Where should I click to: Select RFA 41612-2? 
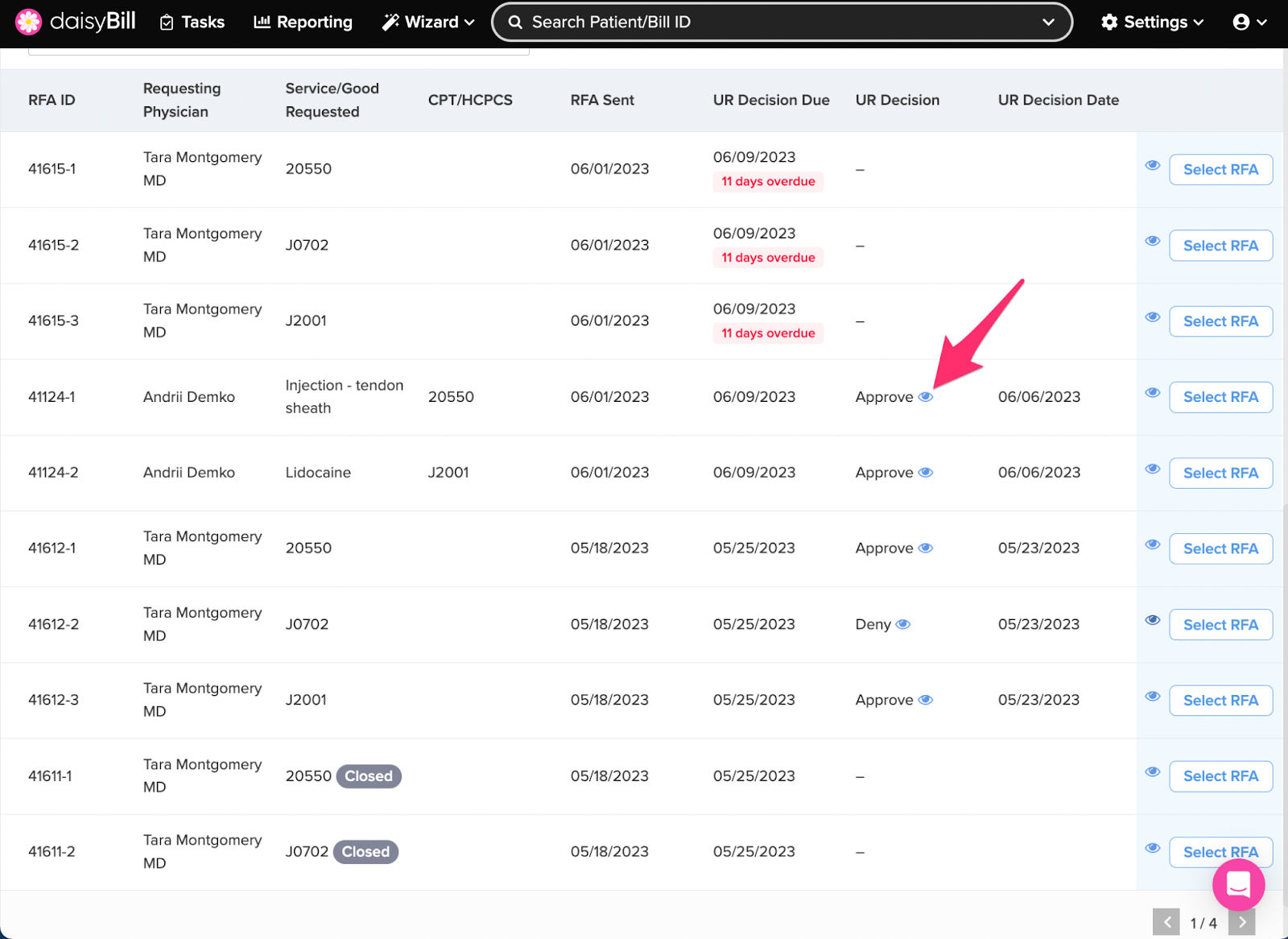(x=1220, y=625)
